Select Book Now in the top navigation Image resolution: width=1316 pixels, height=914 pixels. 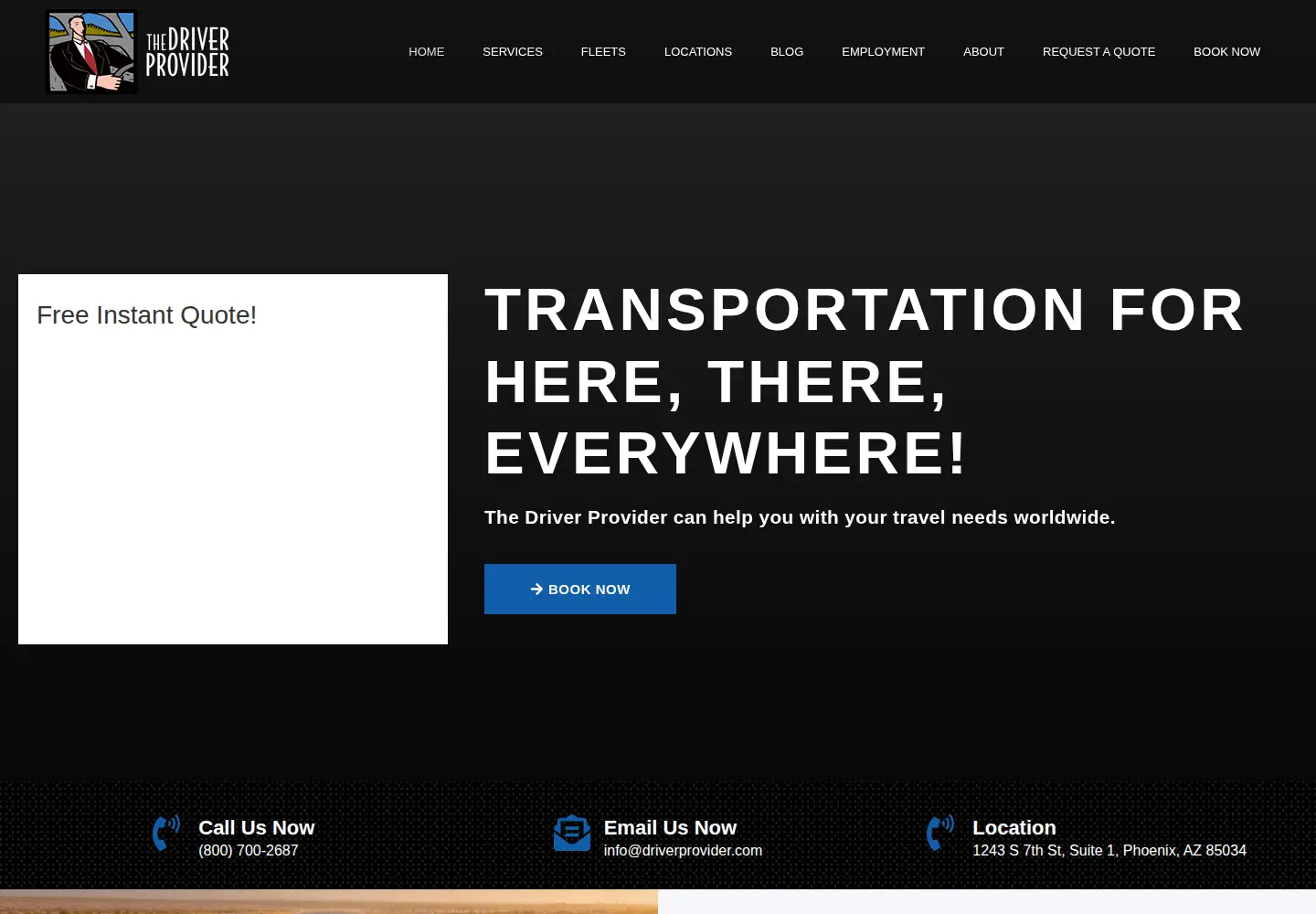[1226, 52]
